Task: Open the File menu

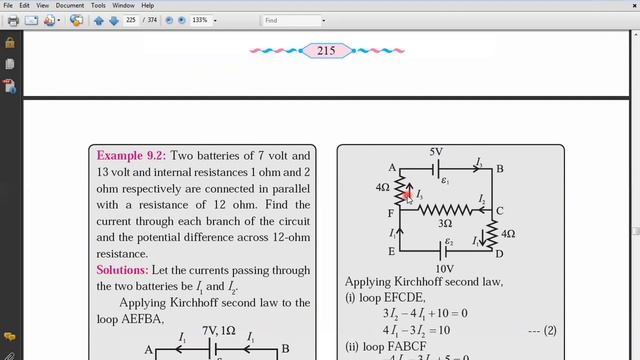Action: [8, 5]
